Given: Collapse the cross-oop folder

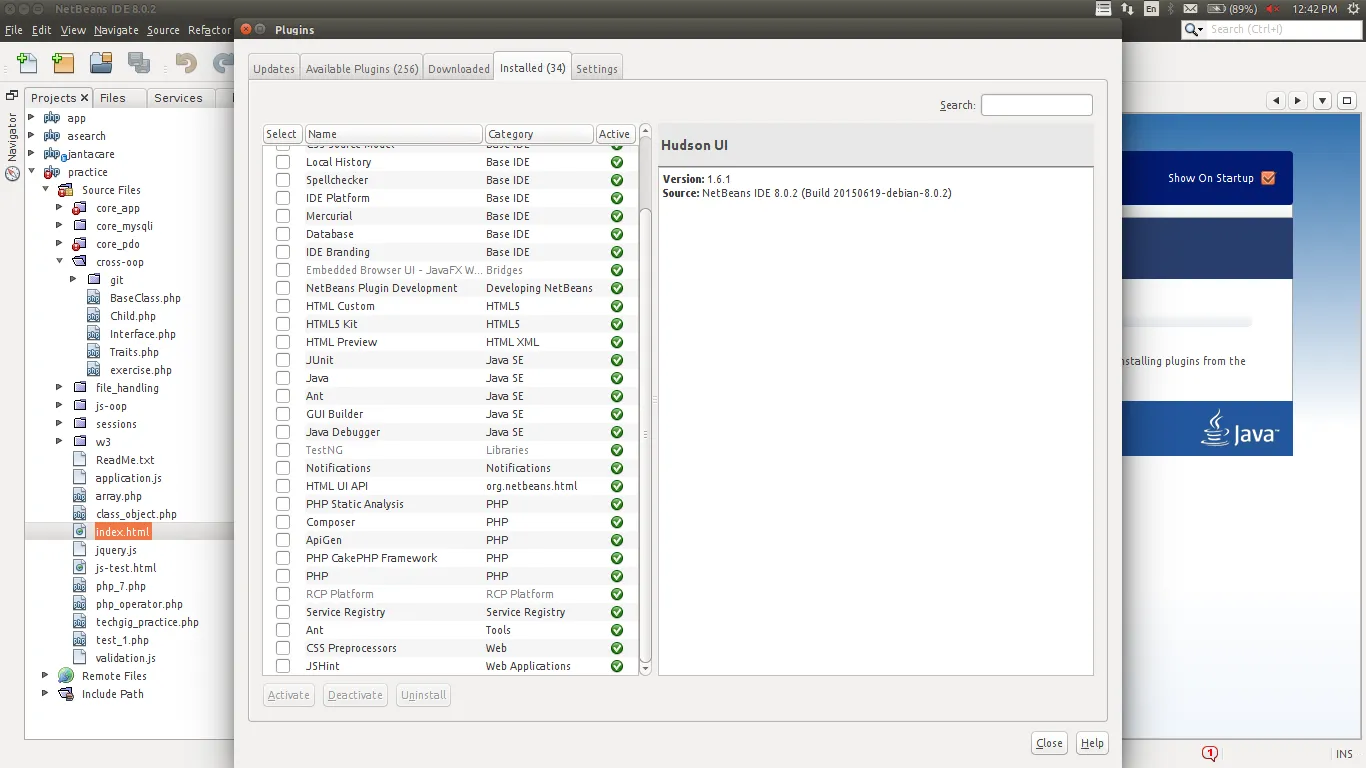Looking at the screenshot, I should (59, 262).
